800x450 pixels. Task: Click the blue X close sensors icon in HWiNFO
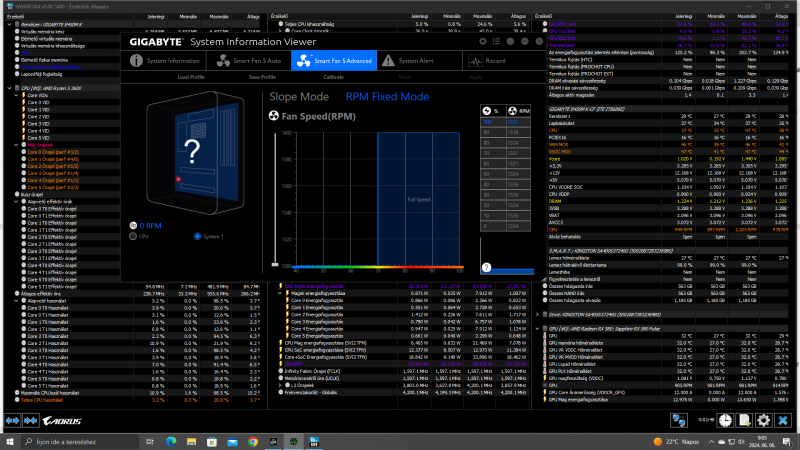tap(783, 420)
